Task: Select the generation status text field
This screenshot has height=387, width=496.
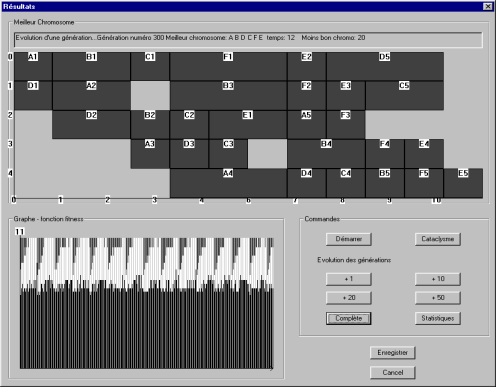Action: click(x=248, y=40)
